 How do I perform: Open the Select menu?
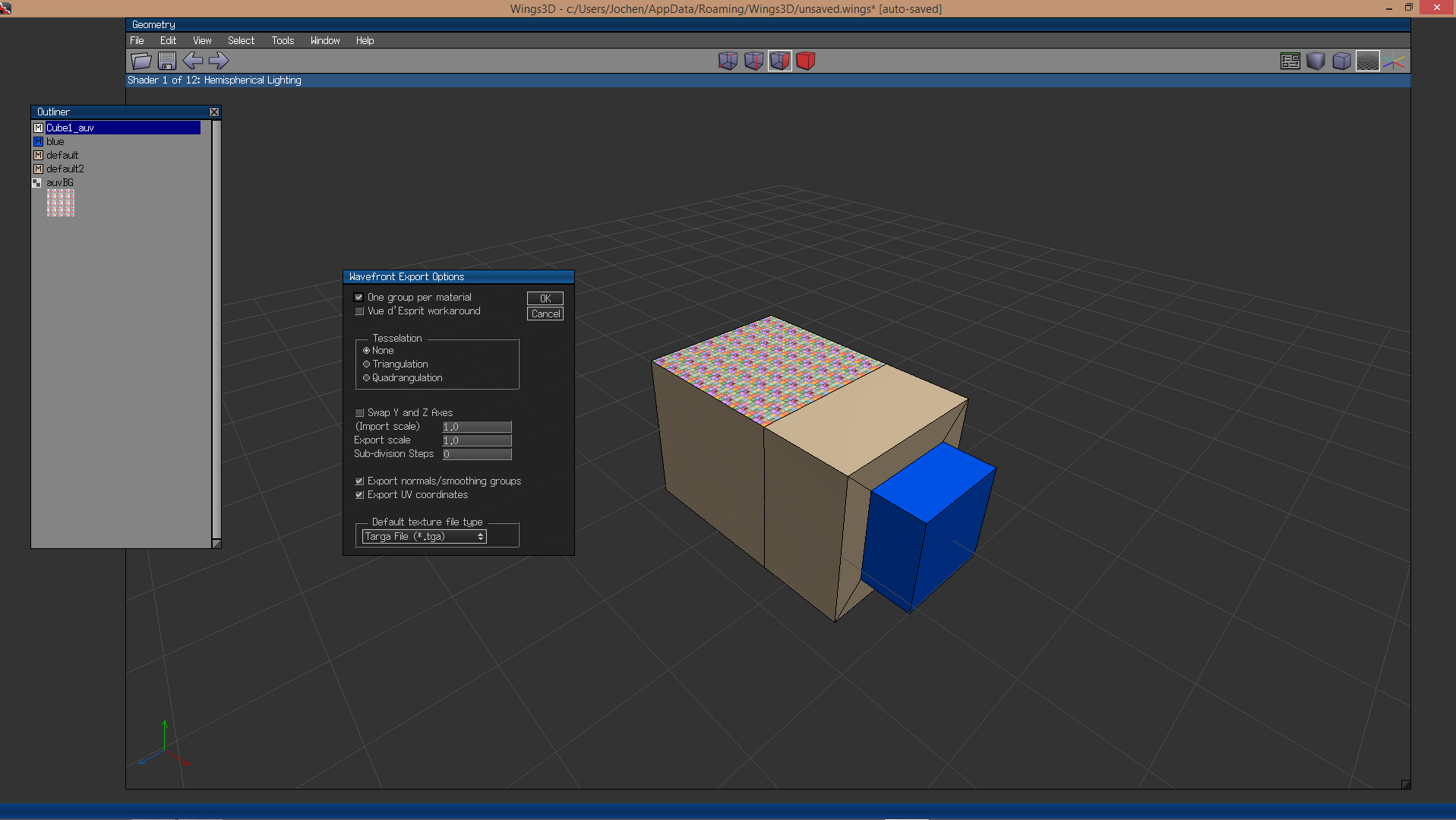(x=241, y=41)
